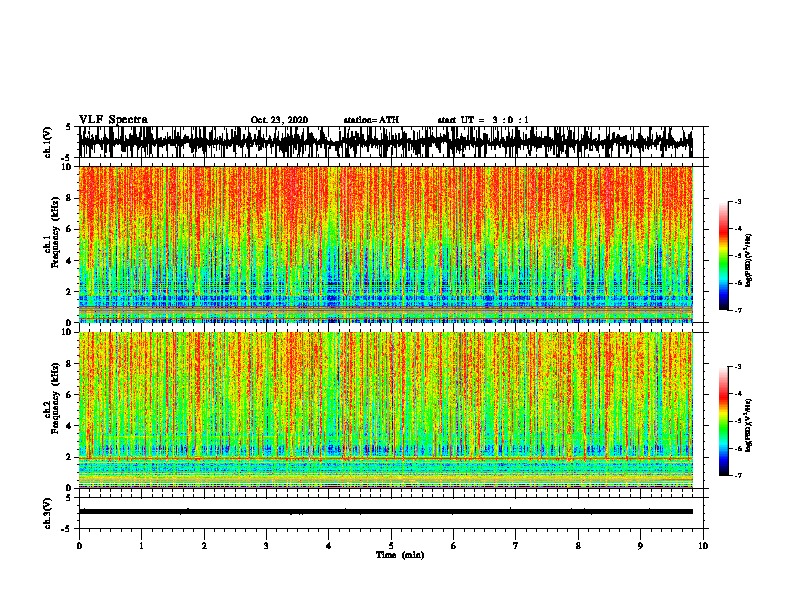This screenshot has width=792, height=612.
Task: Click the ch.2 color bar label "log(PSD)(V²/Hz)"
Action: (749, 425)
